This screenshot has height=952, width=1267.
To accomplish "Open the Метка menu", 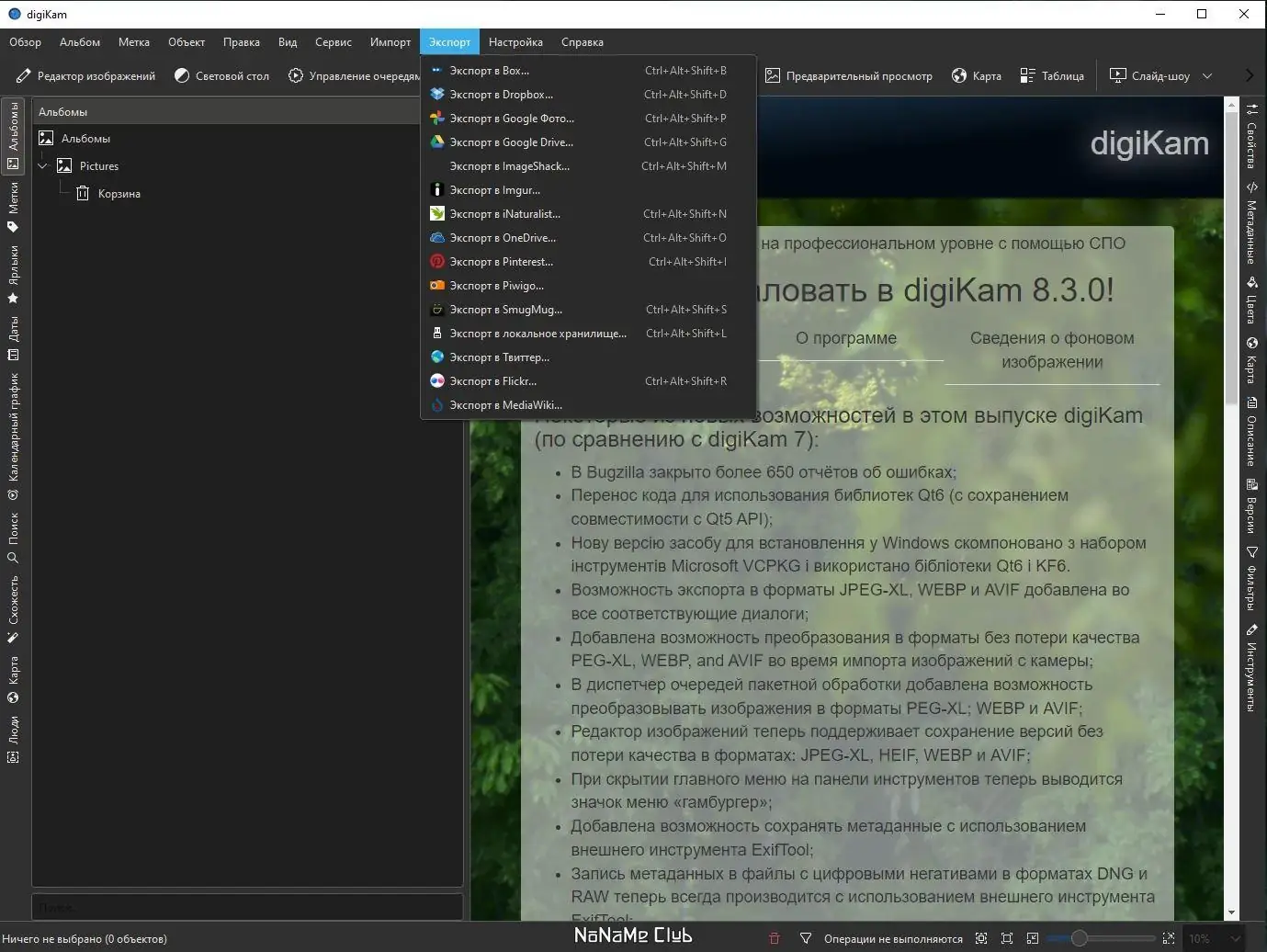I will (134, 42).
